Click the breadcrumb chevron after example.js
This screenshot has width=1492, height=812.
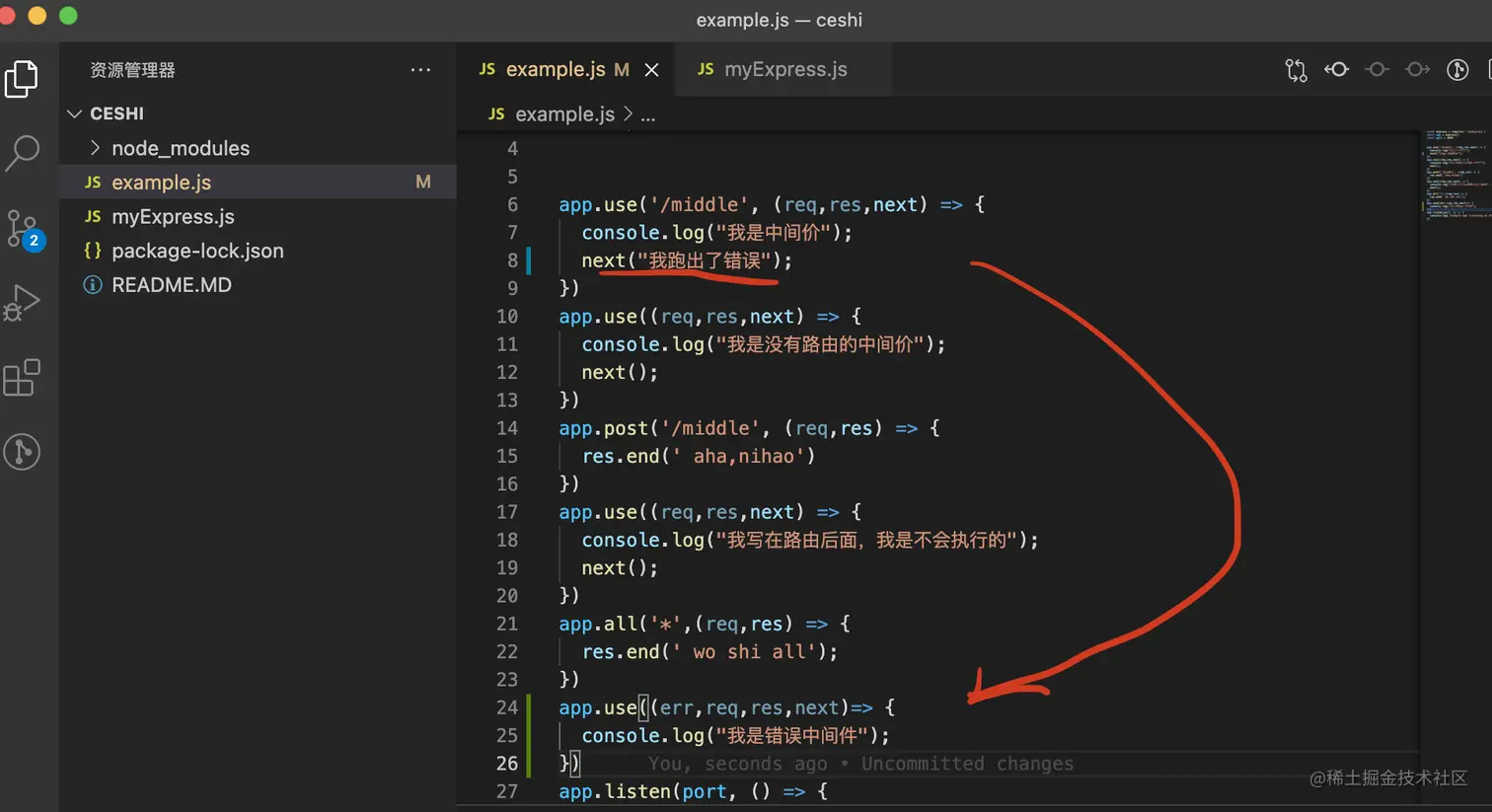point(628,114)
